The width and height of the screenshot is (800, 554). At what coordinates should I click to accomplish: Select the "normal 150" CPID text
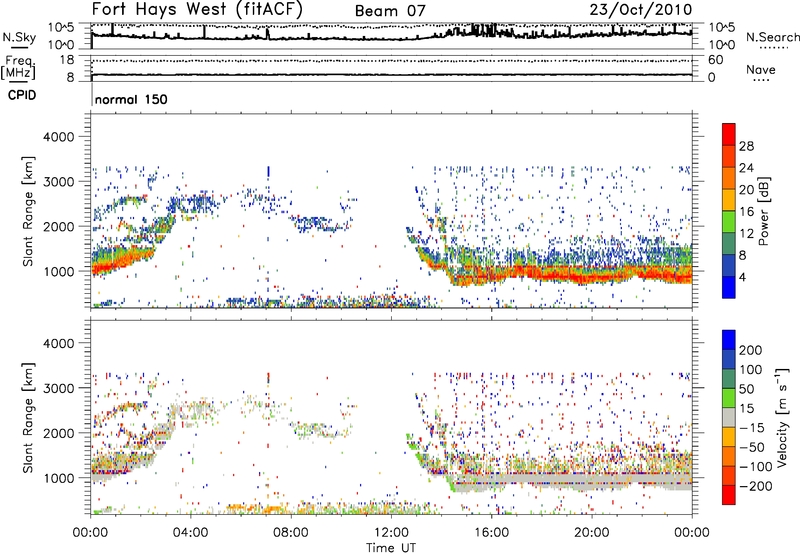coord(131,99)
